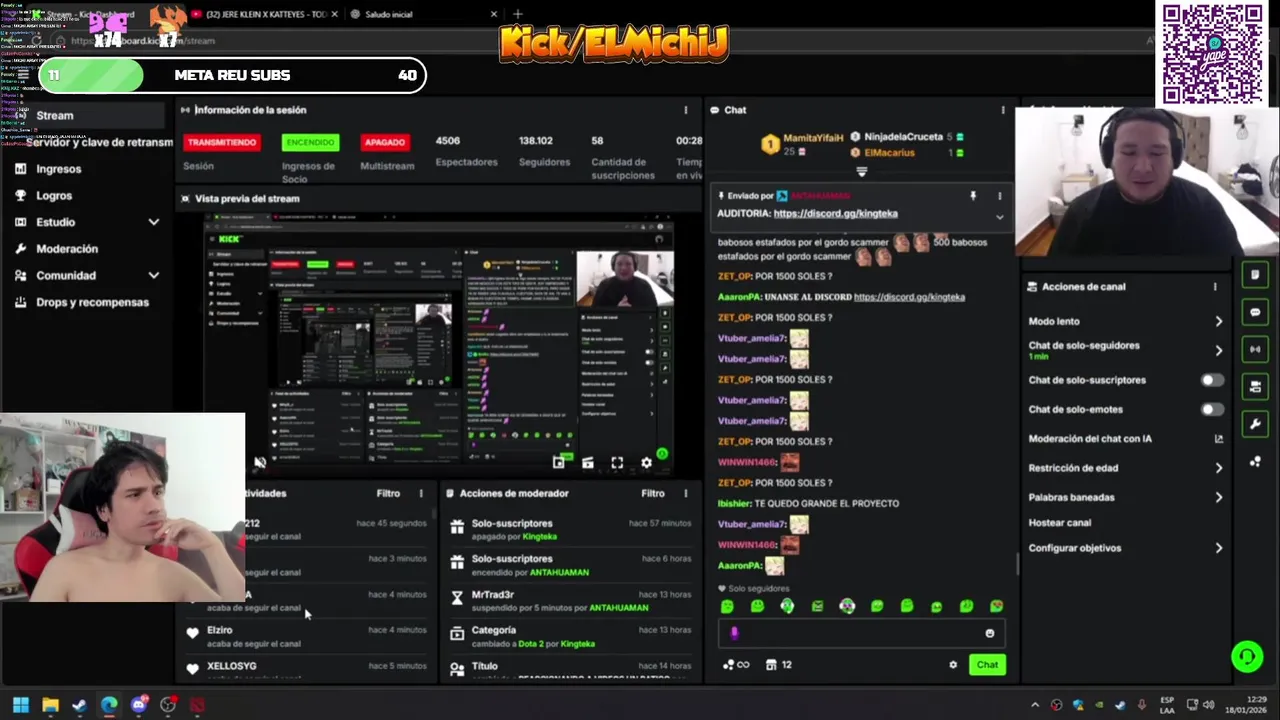Image resolution: width=1280 pixels, height=720 pixels.
Task: Click the unpin icon on pinned message
Action: [x=973, y=196]
